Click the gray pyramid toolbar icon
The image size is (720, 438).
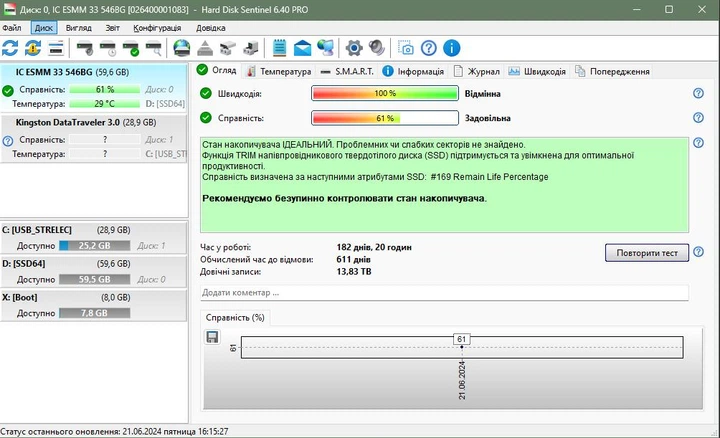pos(205,48)
